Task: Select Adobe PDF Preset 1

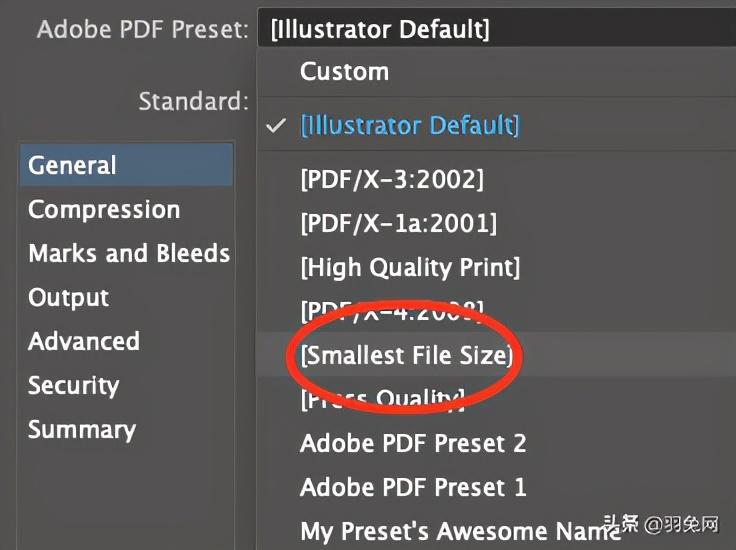Action: coord(412,487)
